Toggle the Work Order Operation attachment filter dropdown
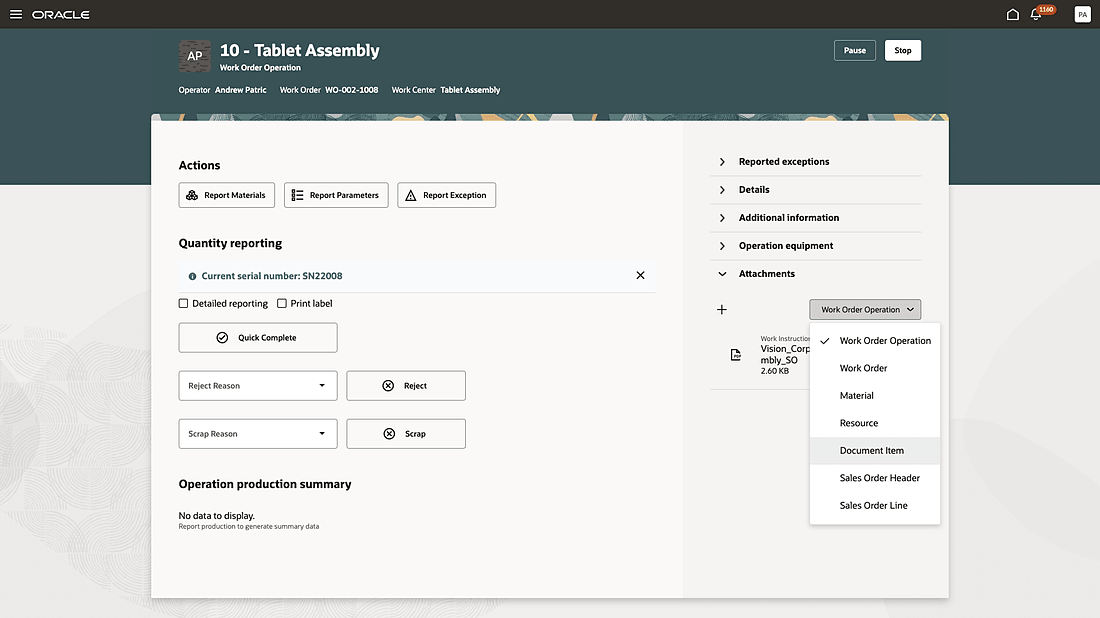 pyautogui.click(x=865, y=309)
